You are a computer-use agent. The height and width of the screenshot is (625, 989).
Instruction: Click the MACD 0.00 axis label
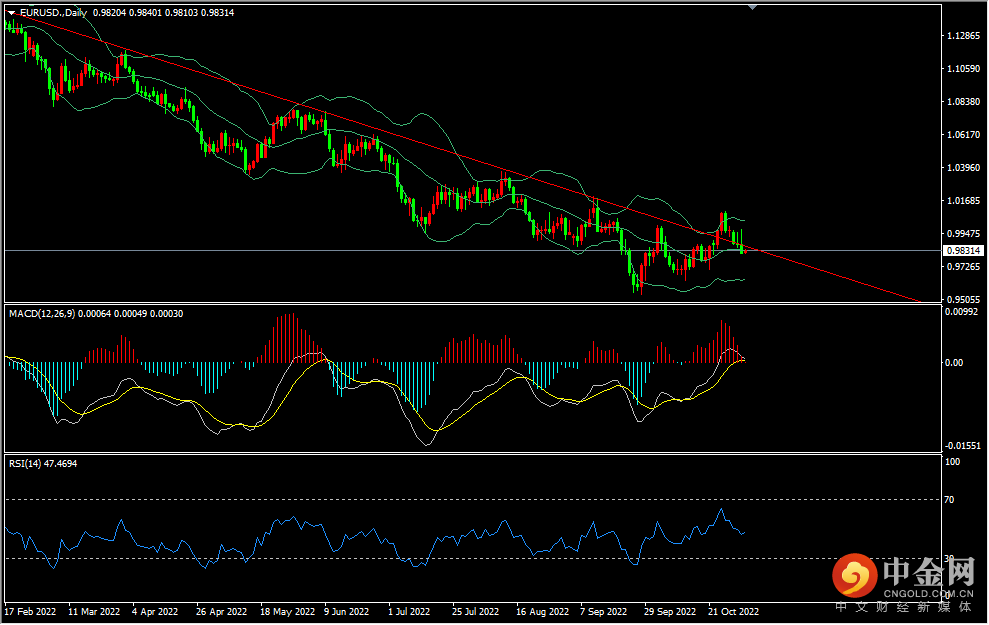click(x=955, y=363)
